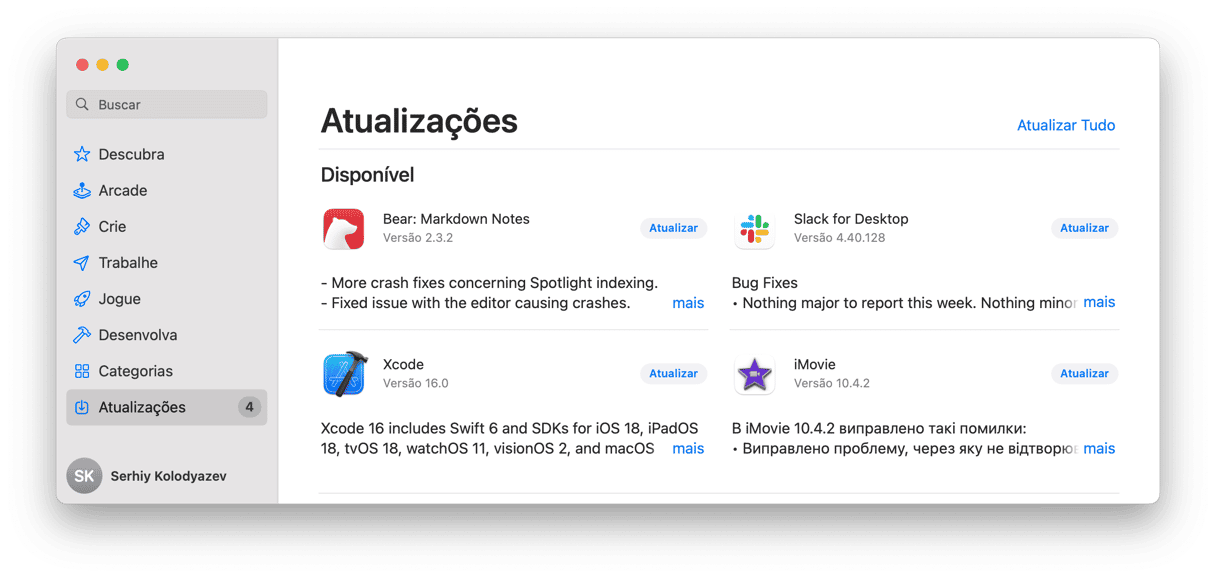1216x578 pixels.
Task: Select the Jogue rocket icon
Action: click(x=82, y=299)
